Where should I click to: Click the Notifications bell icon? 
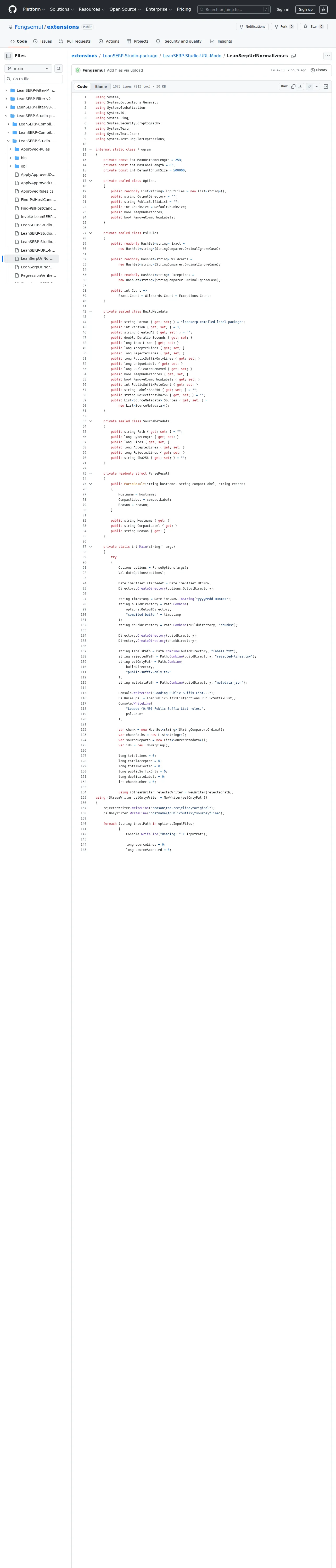coord(242,27)
